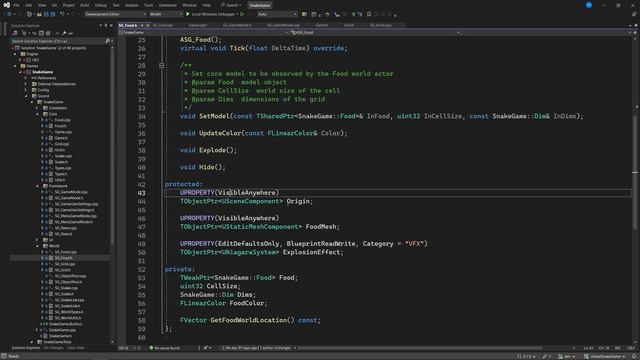Viewport: 640px width, 360px height.
Task: Open the SnakeGame project scope dropdown
Action: pyautogui.click(x=204, y=32)
